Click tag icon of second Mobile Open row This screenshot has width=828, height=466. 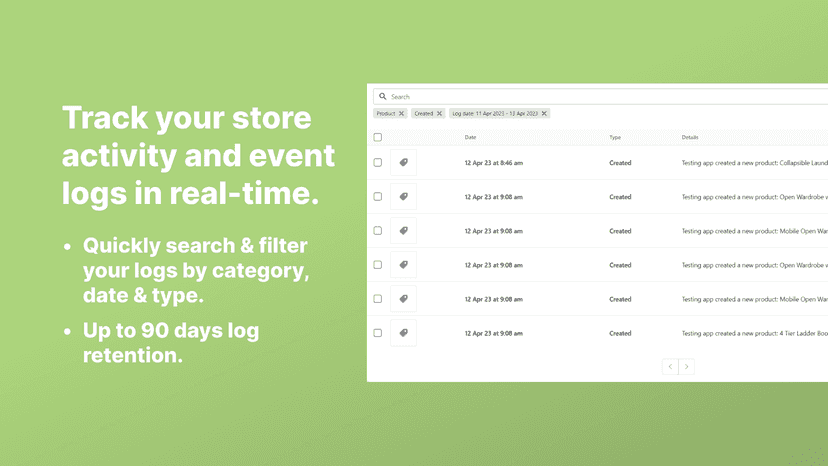pos(403,299)
